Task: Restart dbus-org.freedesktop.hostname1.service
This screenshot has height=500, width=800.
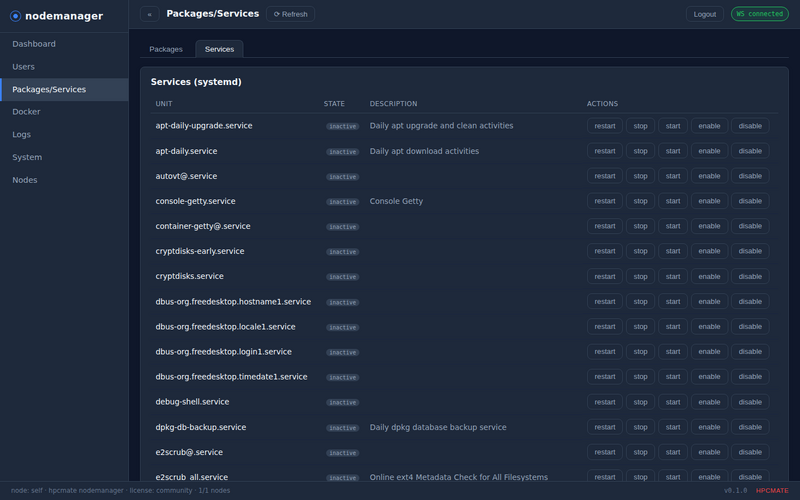Action: (x=605, y=302)
